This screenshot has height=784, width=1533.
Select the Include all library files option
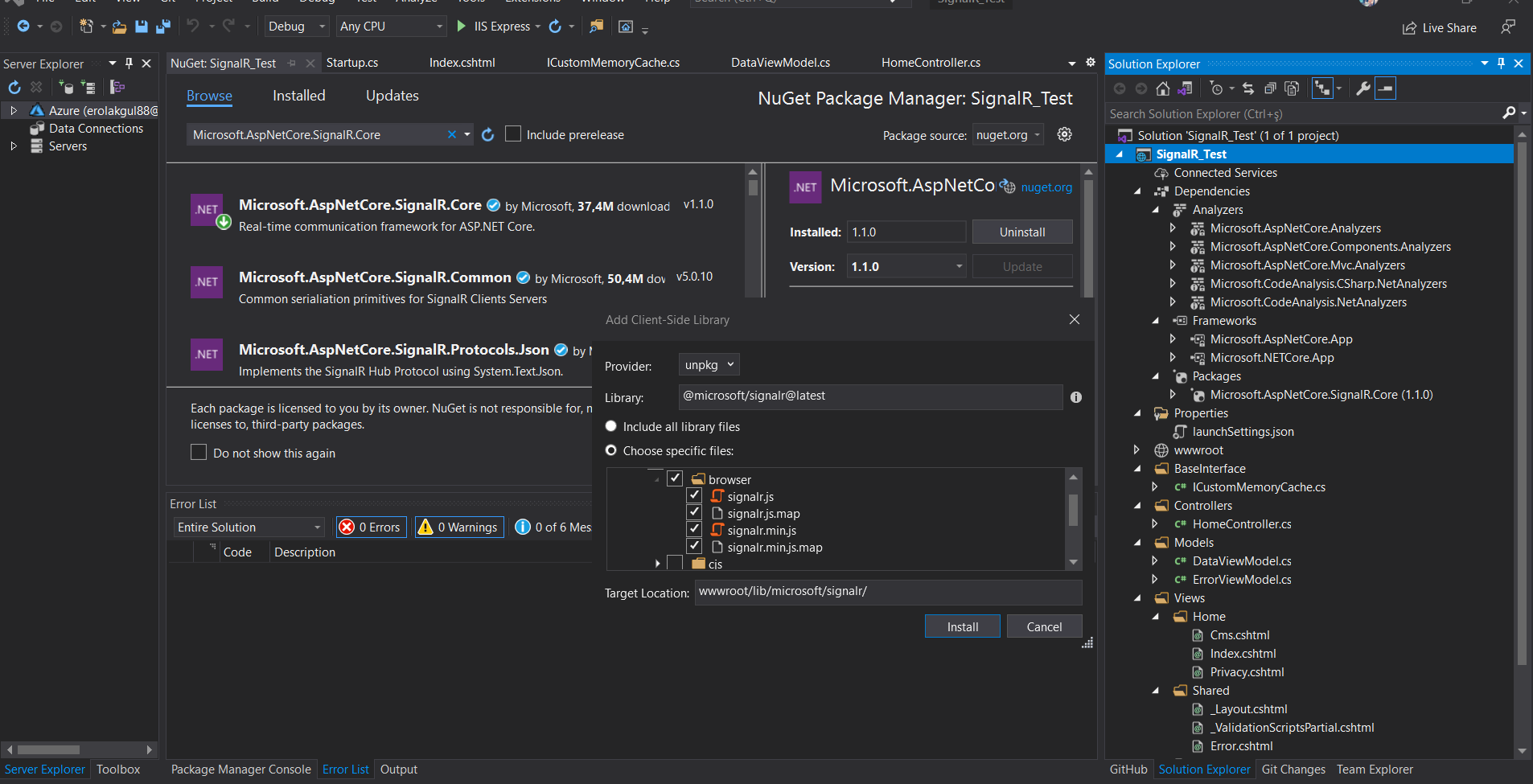point(611,426)
